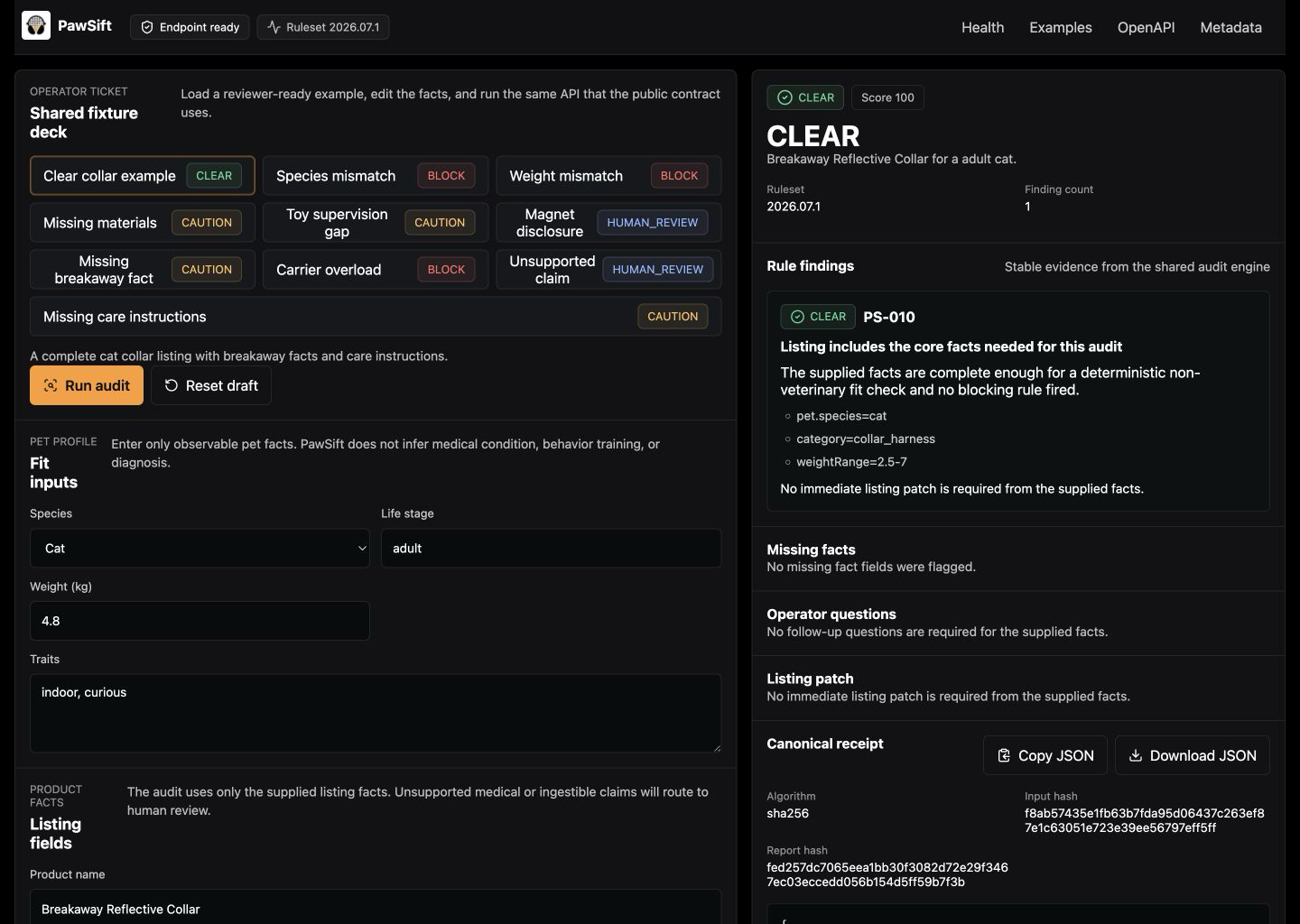Click the shield icon in Endpoint ready
Image resolution: width=1300 pixels, height=924 pixels.
click(147, 27)
